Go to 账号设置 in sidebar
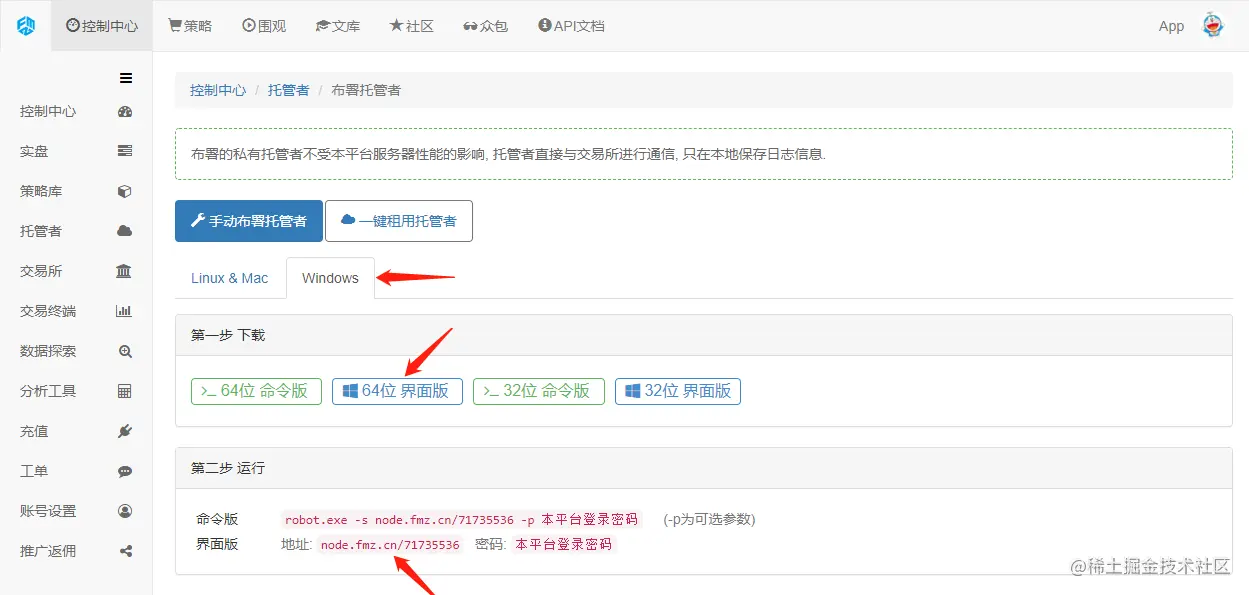1249x595 pixels. point(48,512)
